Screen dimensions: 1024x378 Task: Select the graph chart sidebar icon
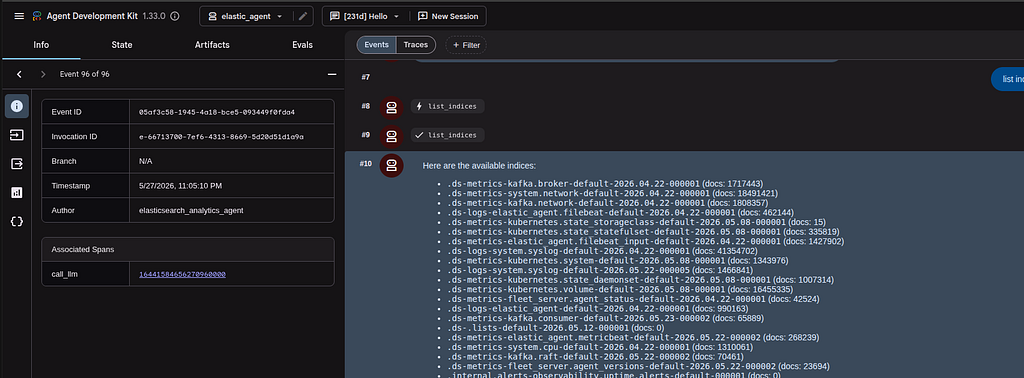pos(17,192)
